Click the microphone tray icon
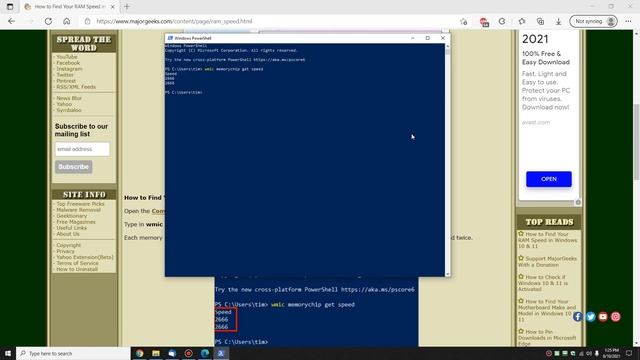 (x=596, y=353)
